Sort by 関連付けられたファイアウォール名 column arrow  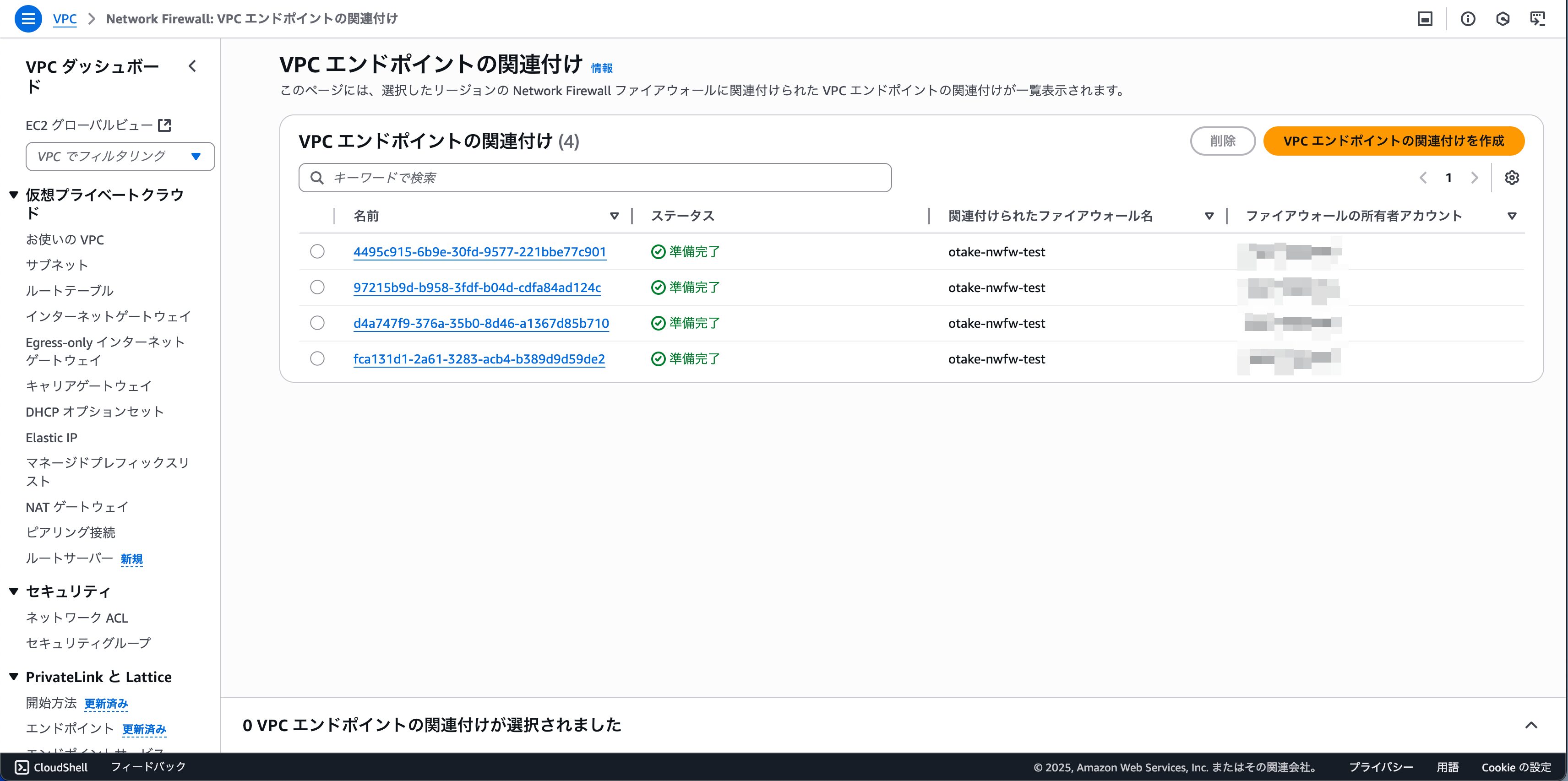click(1209, 216)
